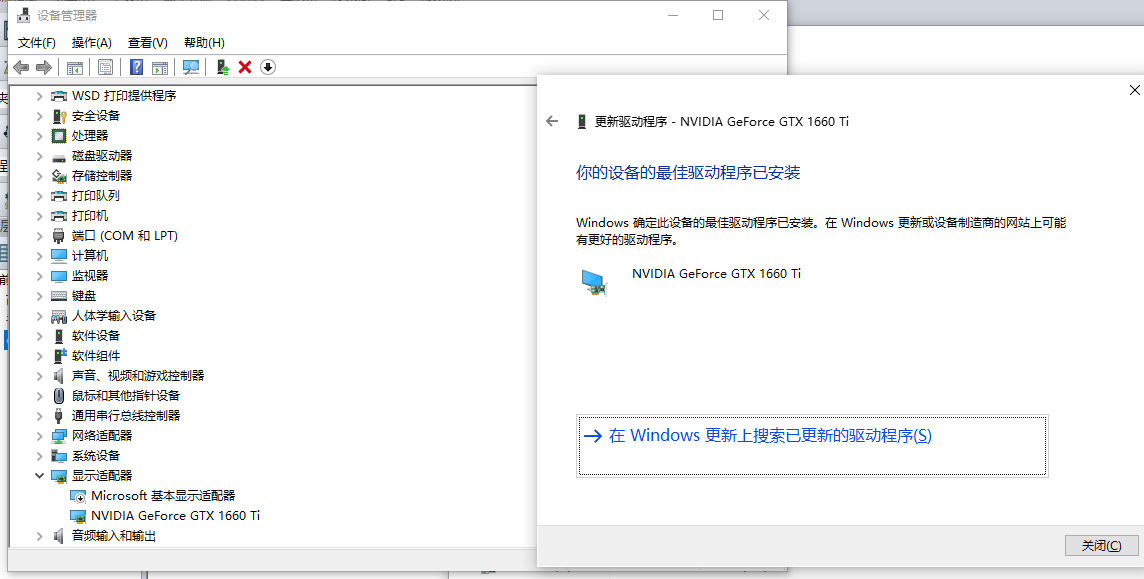The width and height of the screenshot is (1144, 579).
Task: Click the Back arrow in Device Manager toolbar
Action: (x=21, y=67)
